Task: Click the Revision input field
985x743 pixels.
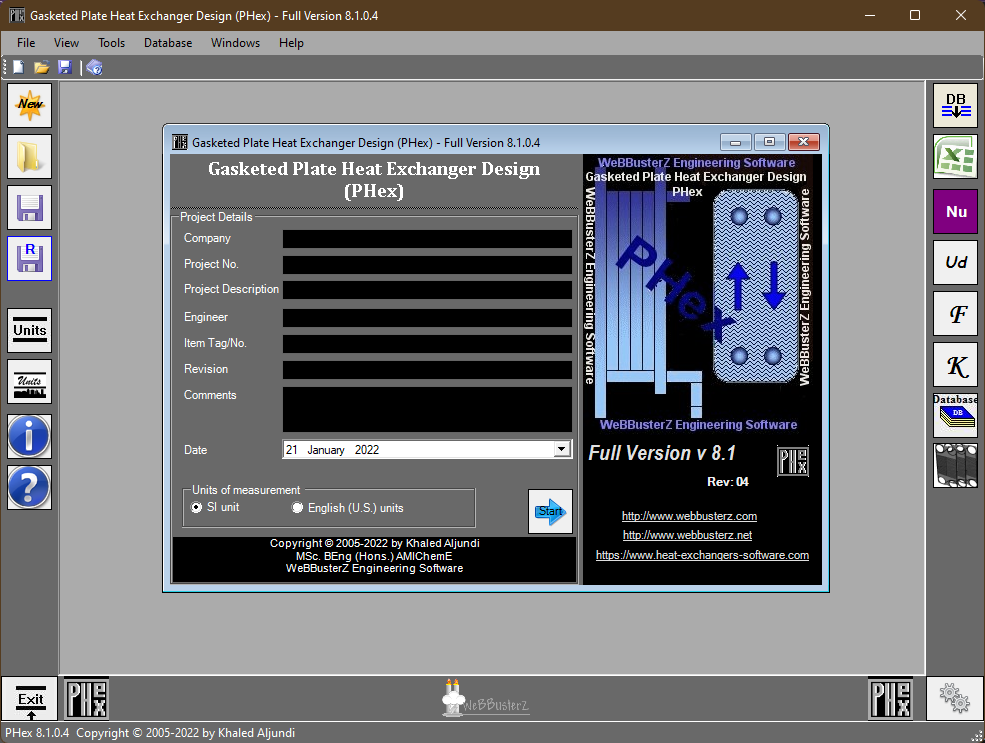Action: click(x=427, y=369)
